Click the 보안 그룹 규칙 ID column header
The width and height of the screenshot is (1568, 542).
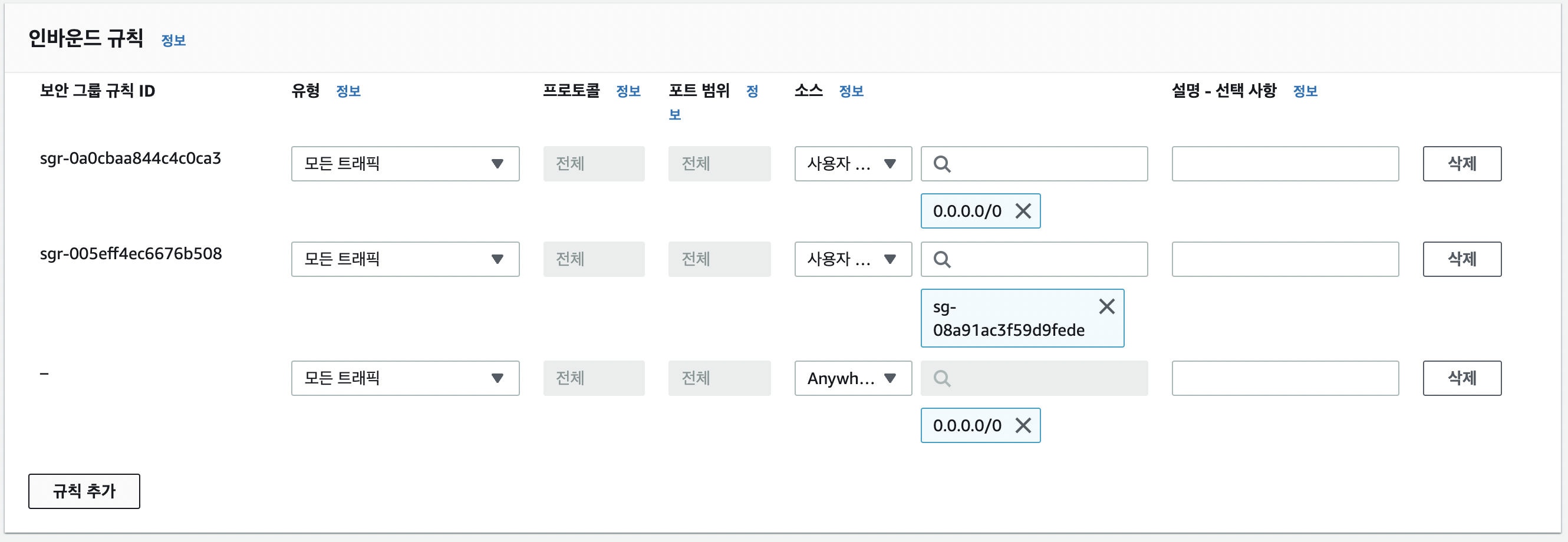pyautogui.click(x=97, y=91)
